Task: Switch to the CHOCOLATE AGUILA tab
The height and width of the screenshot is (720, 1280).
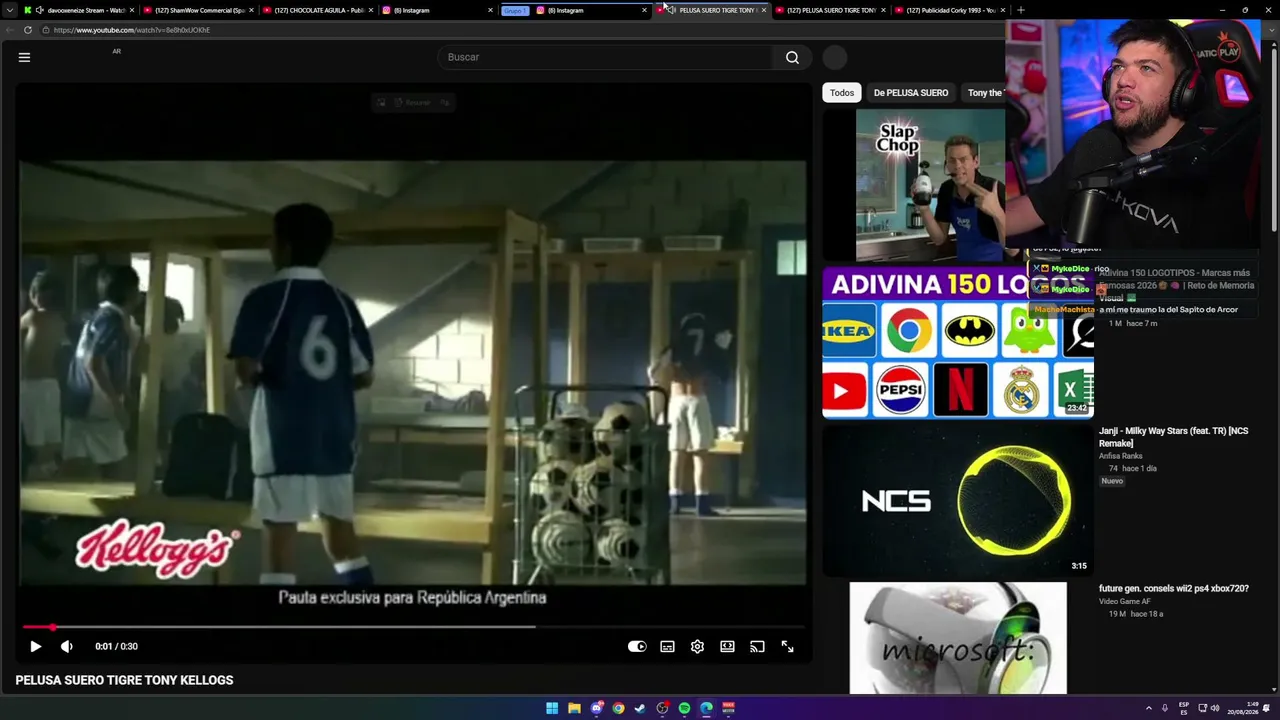Action: (316, 10)
